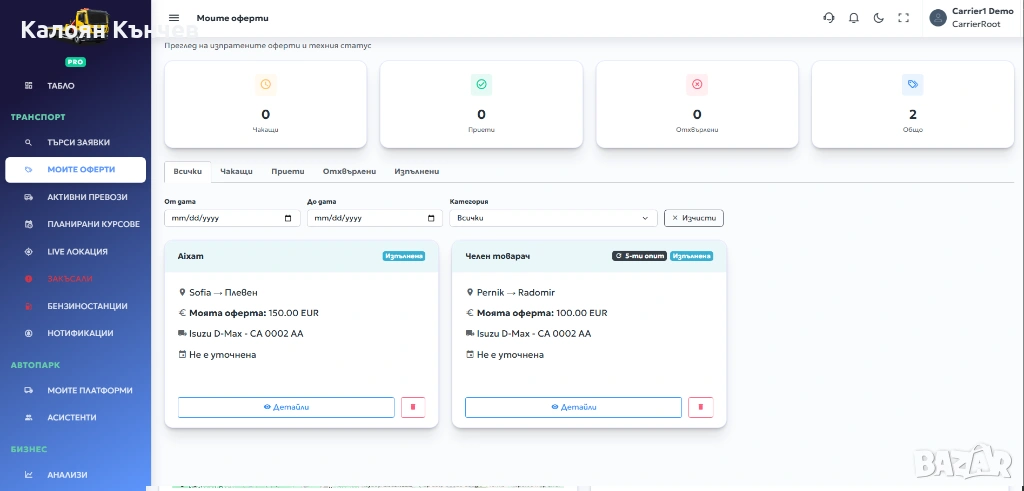The height and width of the screenshot is (491, 1024).
Task: Enter fullscreen mode via the header icon
Action: pos(903,18)
